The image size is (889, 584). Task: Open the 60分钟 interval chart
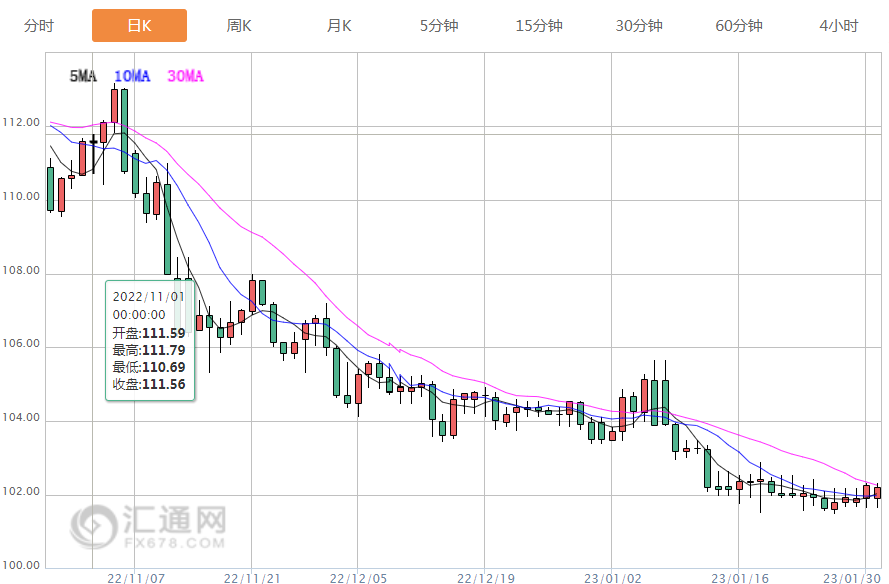click(x=739, y=26)
